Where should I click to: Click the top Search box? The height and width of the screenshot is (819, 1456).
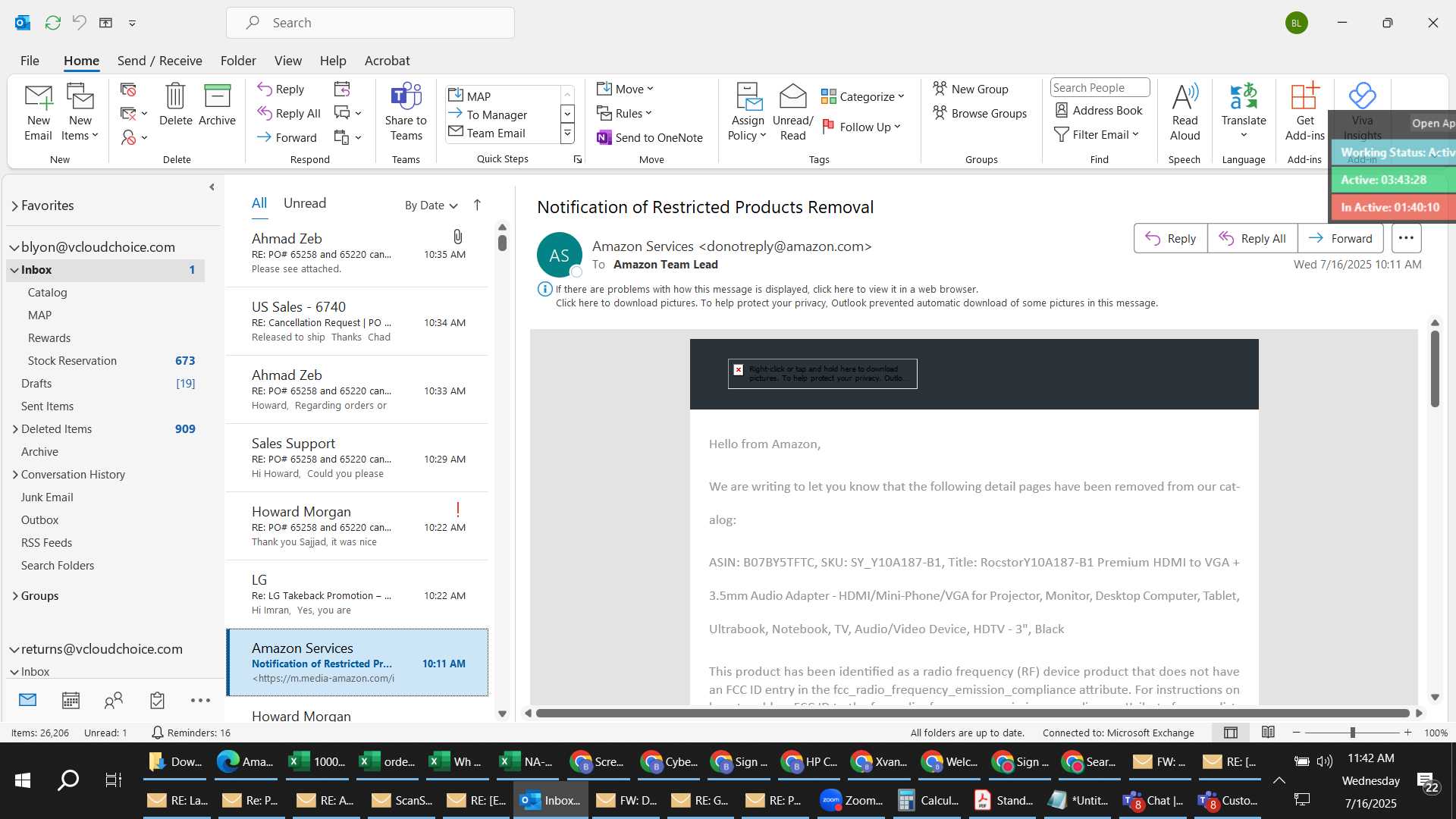click(x=370, y=23)
